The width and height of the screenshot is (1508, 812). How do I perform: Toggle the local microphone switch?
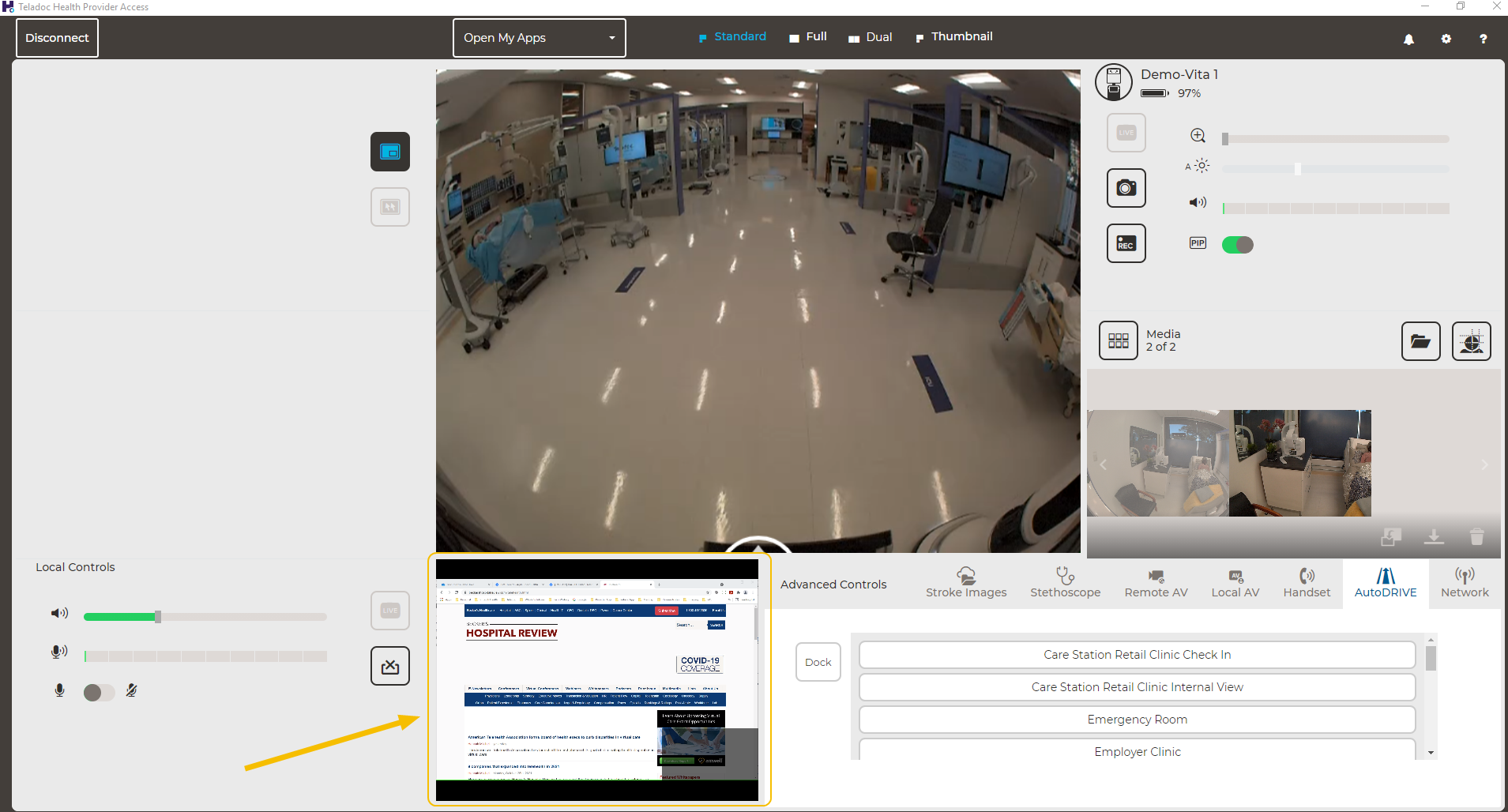pos(100,691)
